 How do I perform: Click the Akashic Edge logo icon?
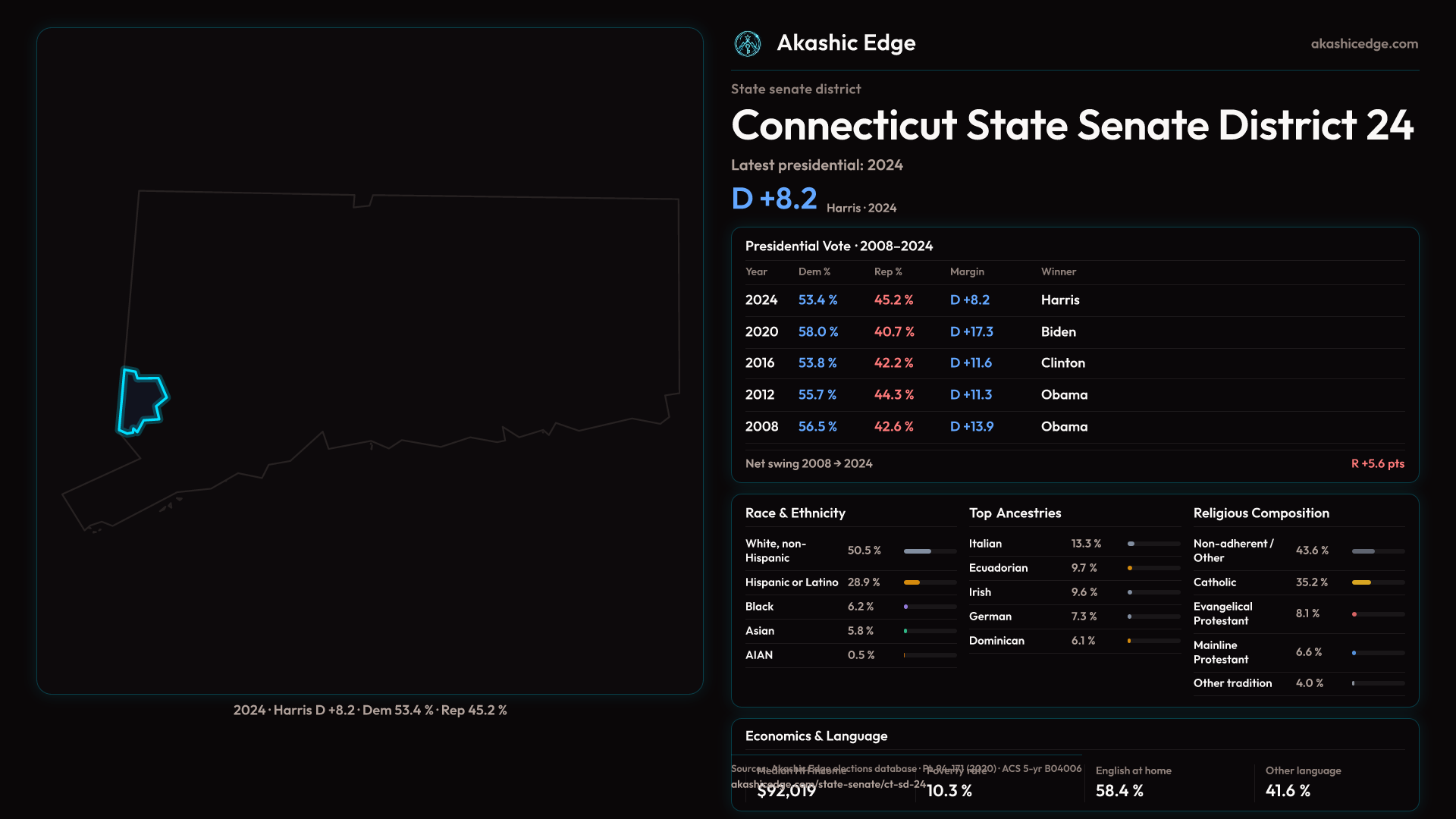[x=748, y=44]
